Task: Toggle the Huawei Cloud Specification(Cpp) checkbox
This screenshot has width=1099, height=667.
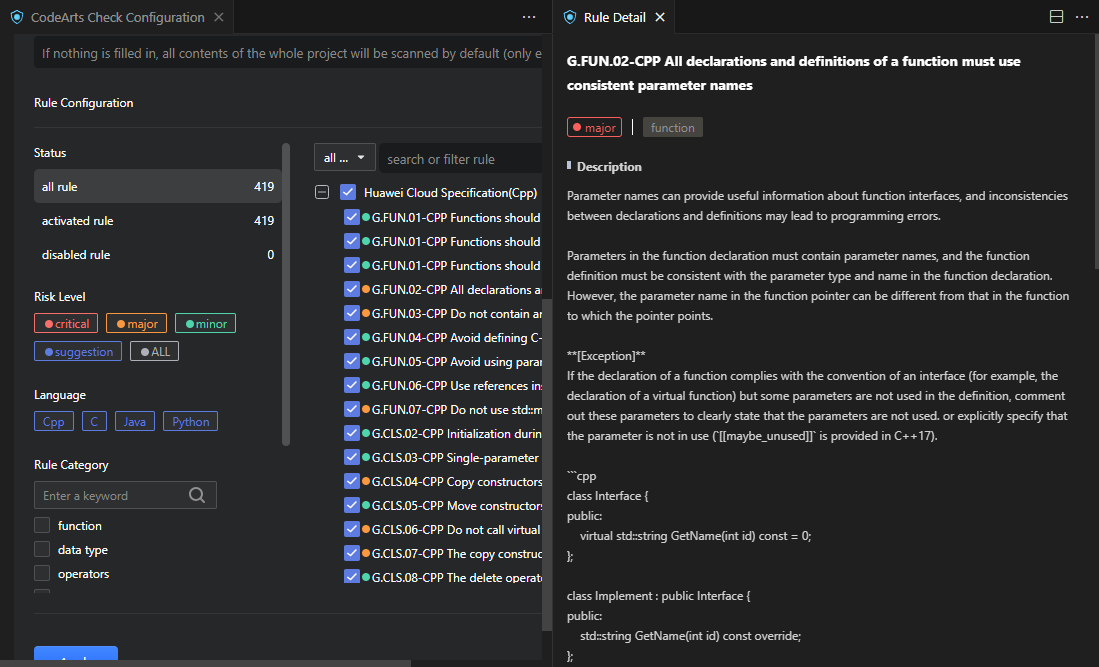Action: coord(348,192)
